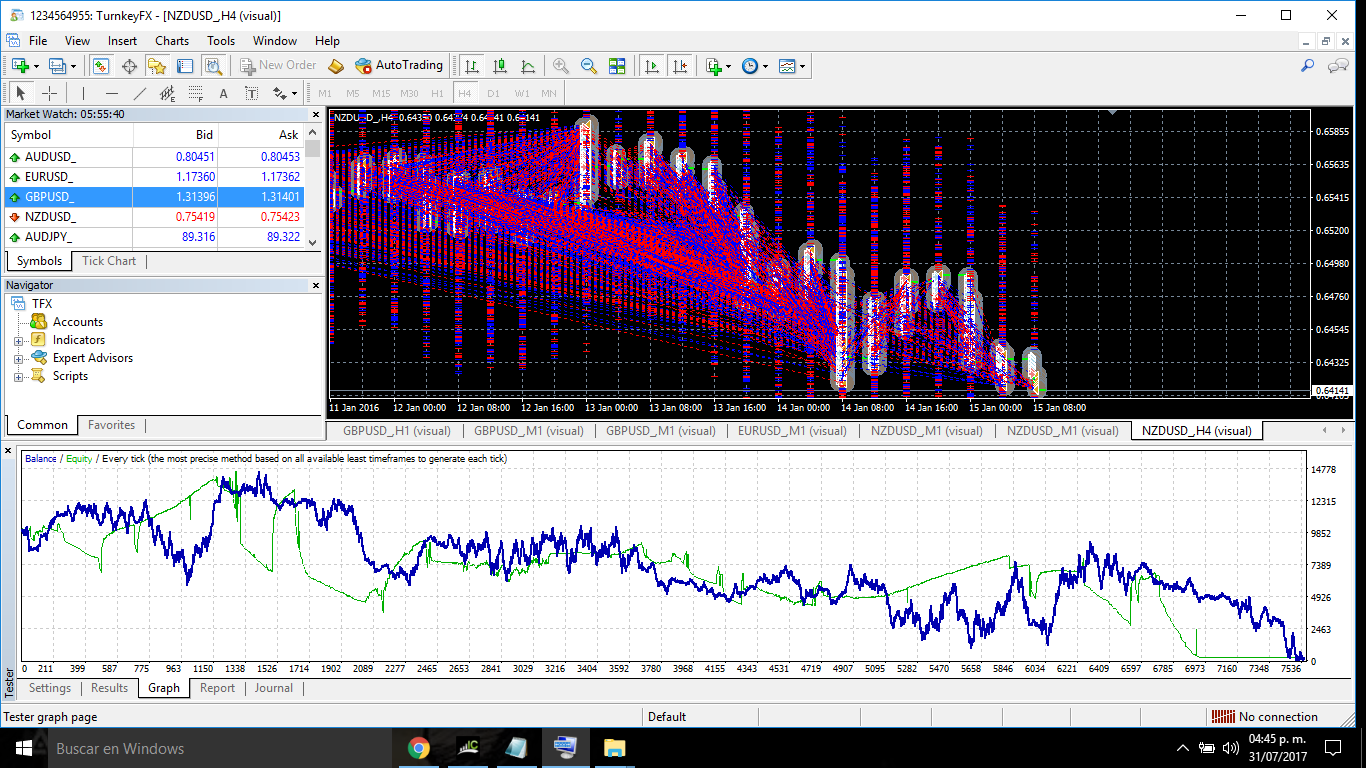Select the Fibonacci Retracement tool
The height and width of the screenshot is (768, 1366).
[x=195, y=93]
